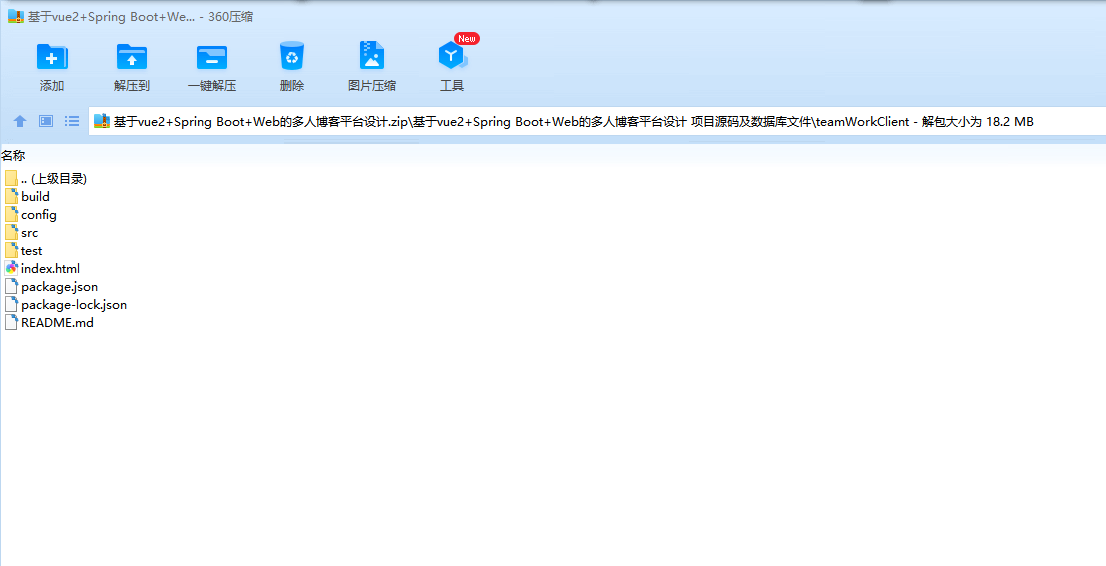The width and height of the screenshot is (1106, 566).
Task: Click the 解压到 label in the toolbar
Action: [132, 85]
